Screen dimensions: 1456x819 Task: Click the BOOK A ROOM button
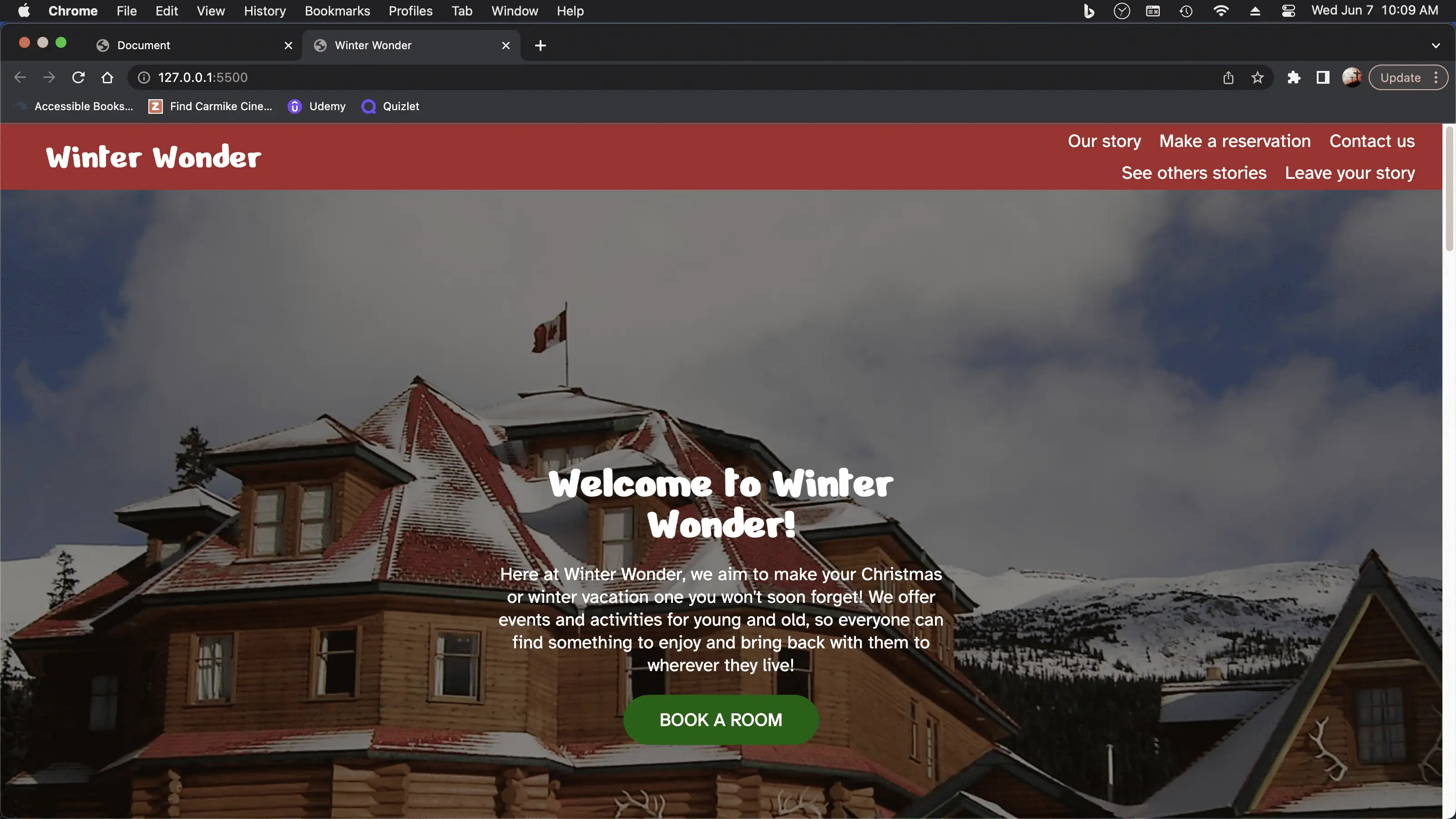[720, 719]
